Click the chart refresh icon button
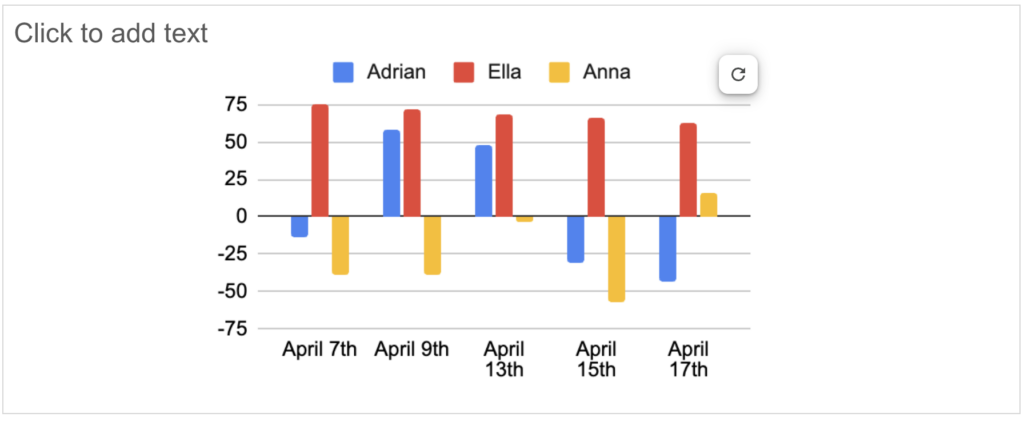This screenshot has height=421, width=1024. pos(738,74)
